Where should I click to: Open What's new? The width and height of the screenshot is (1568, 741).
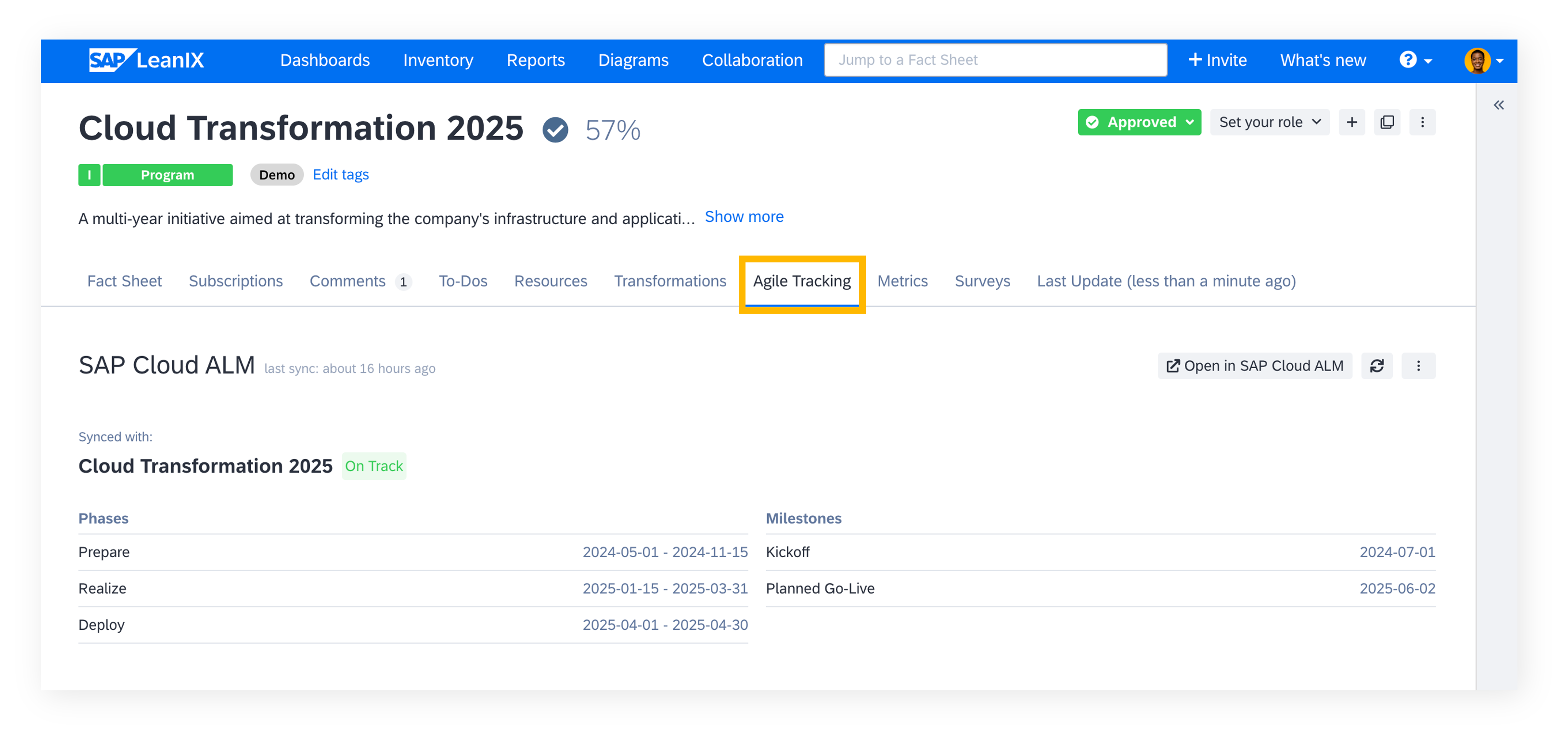pyautogui.click(x=1323, y=60)
